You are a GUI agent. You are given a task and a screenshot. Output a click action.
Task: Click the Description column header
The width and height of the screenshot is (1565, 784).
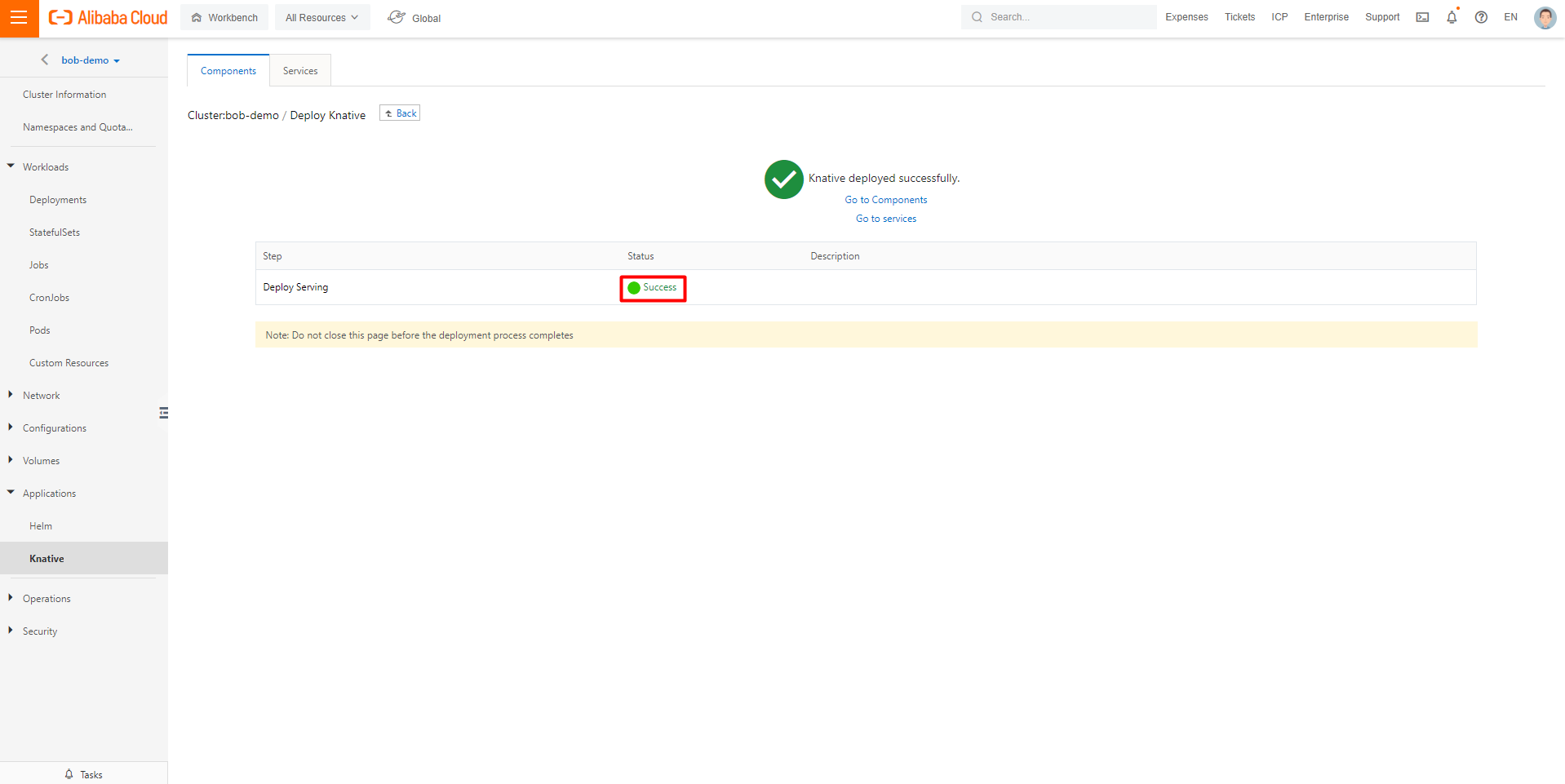point(835,256)
